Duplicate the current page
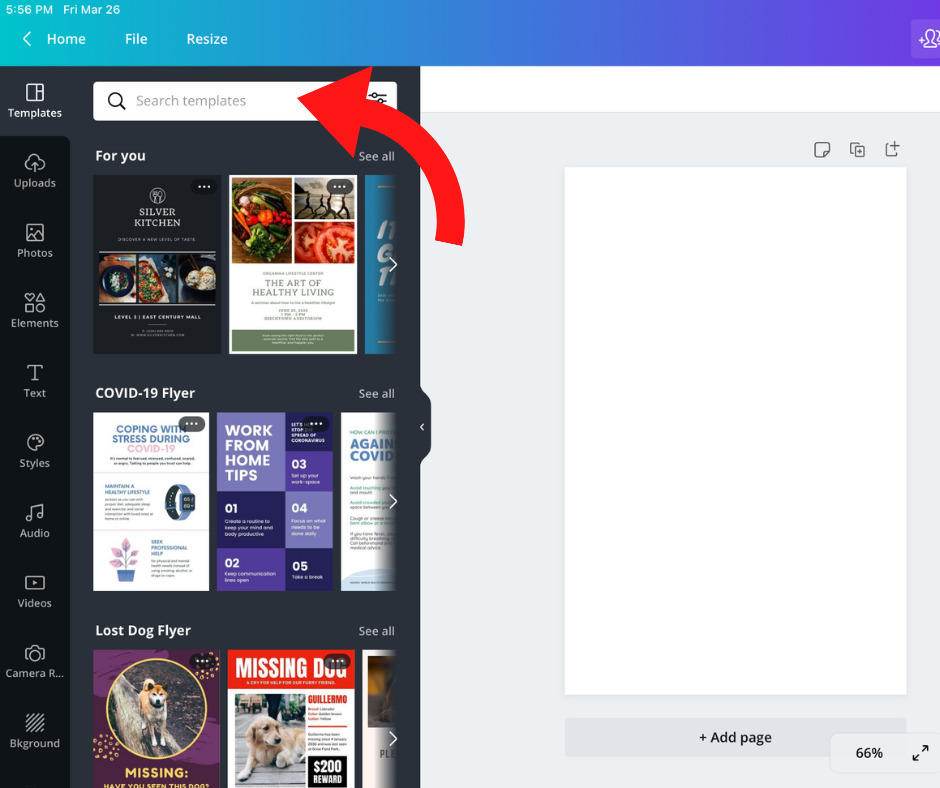This screenshot has width=940, height=788. click(857, 149)
